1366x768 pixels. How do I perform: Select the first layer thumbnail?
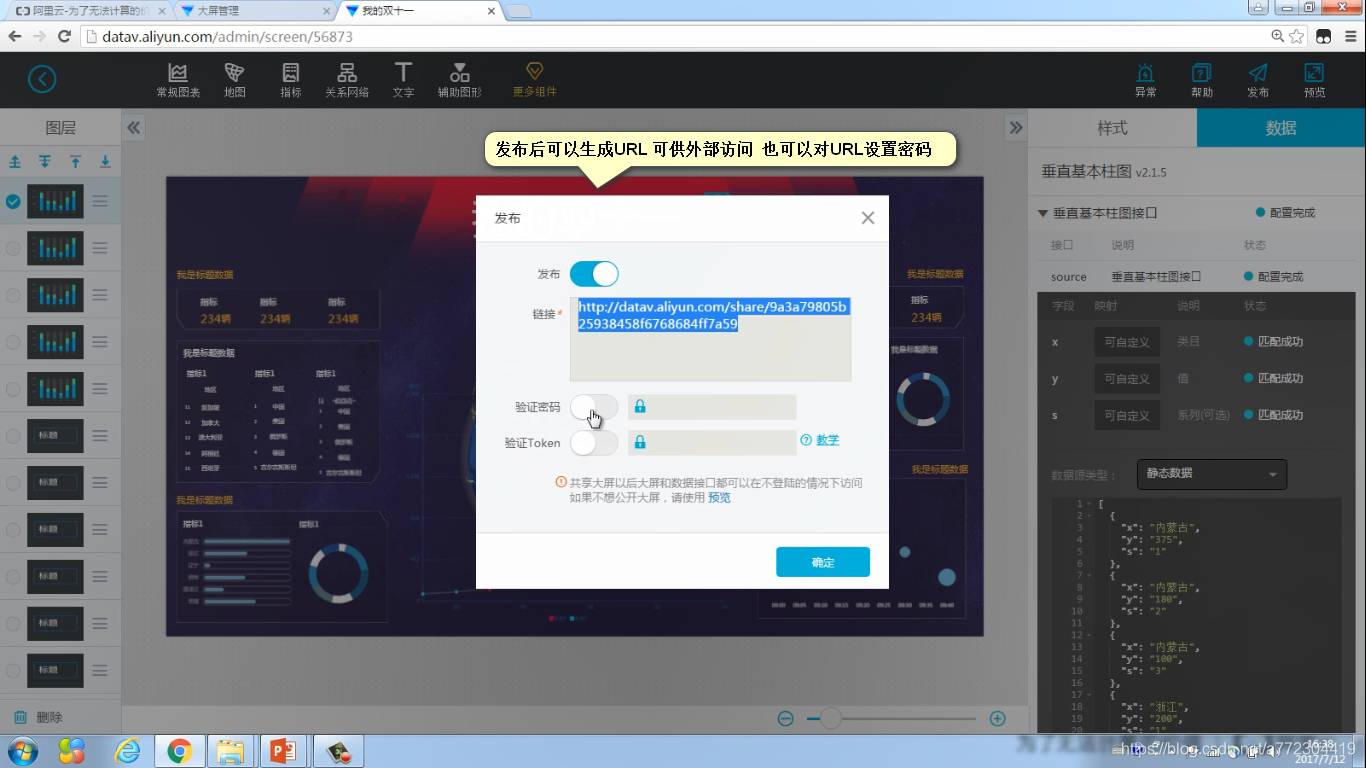(x=55, y=201)
